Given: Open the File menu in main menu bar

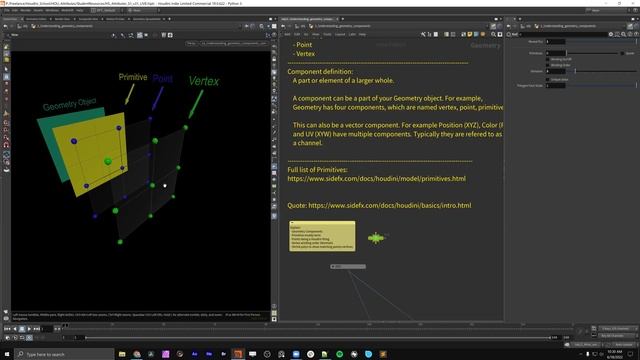Looking at the screenshot, I should 7,10.
